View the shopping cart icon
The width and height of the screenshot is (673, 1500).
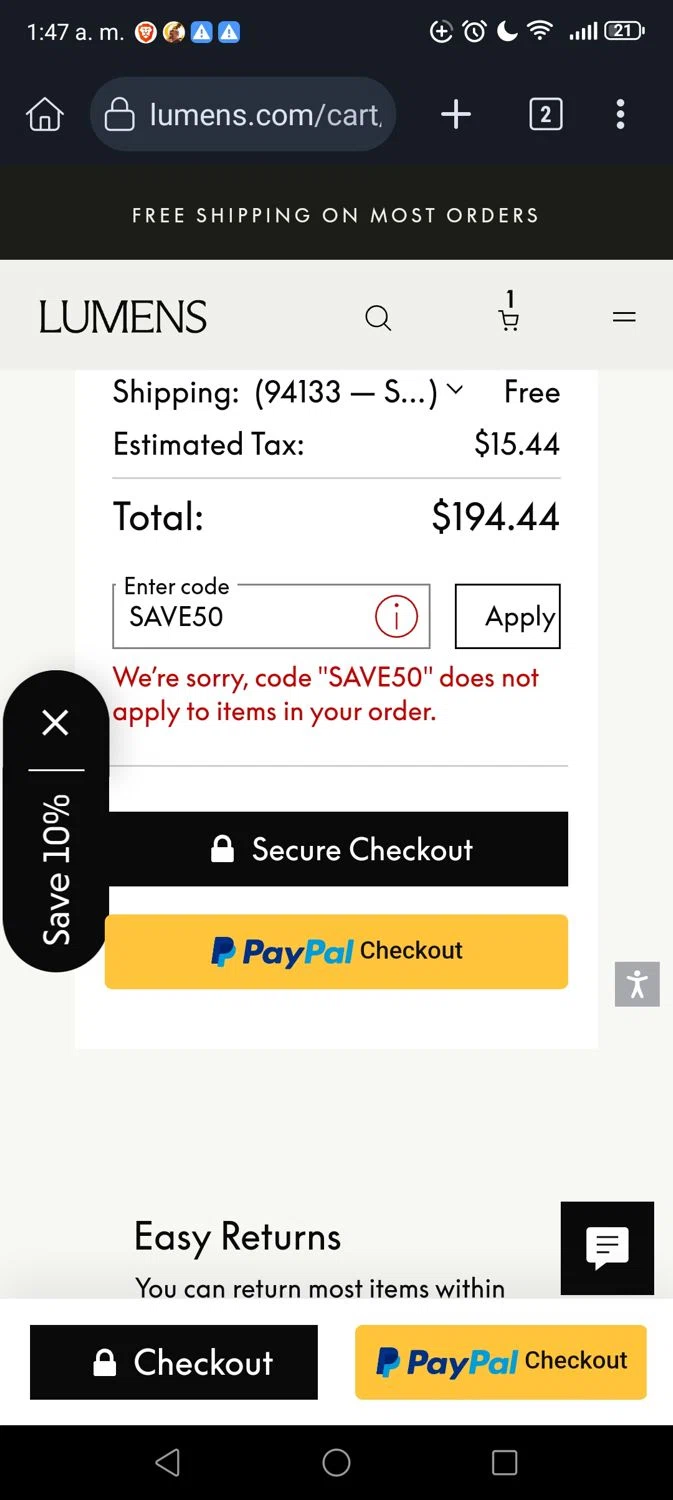point(509,318)
